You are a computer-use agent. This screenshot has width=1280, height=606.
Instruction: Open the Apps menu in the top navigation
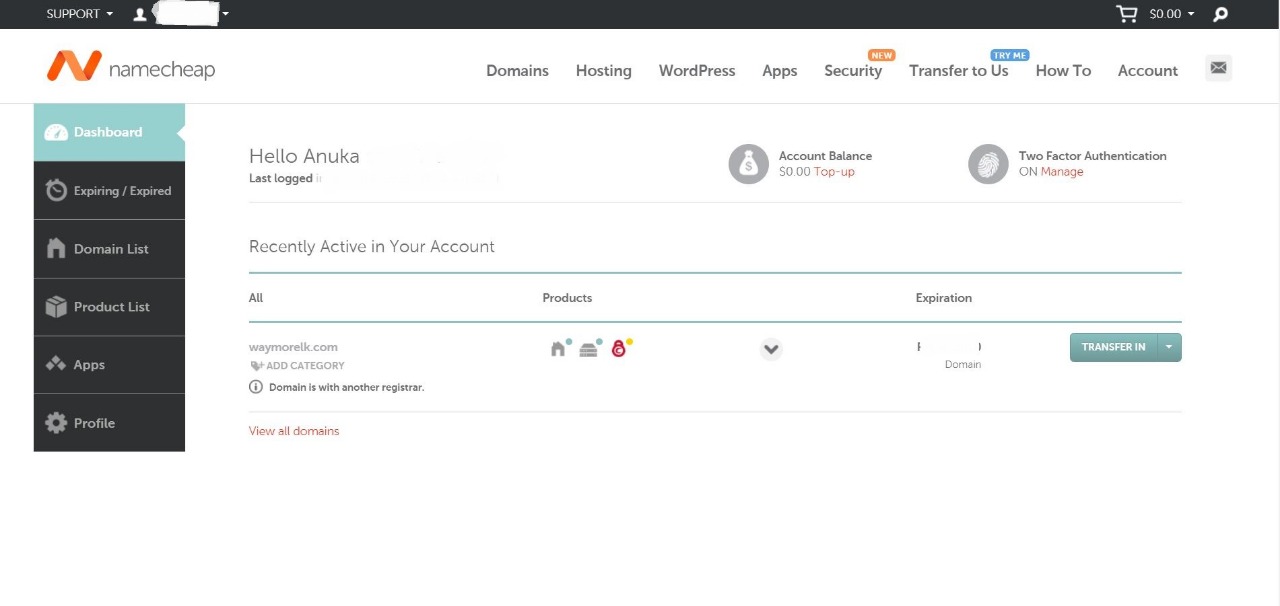pos(779,70)
